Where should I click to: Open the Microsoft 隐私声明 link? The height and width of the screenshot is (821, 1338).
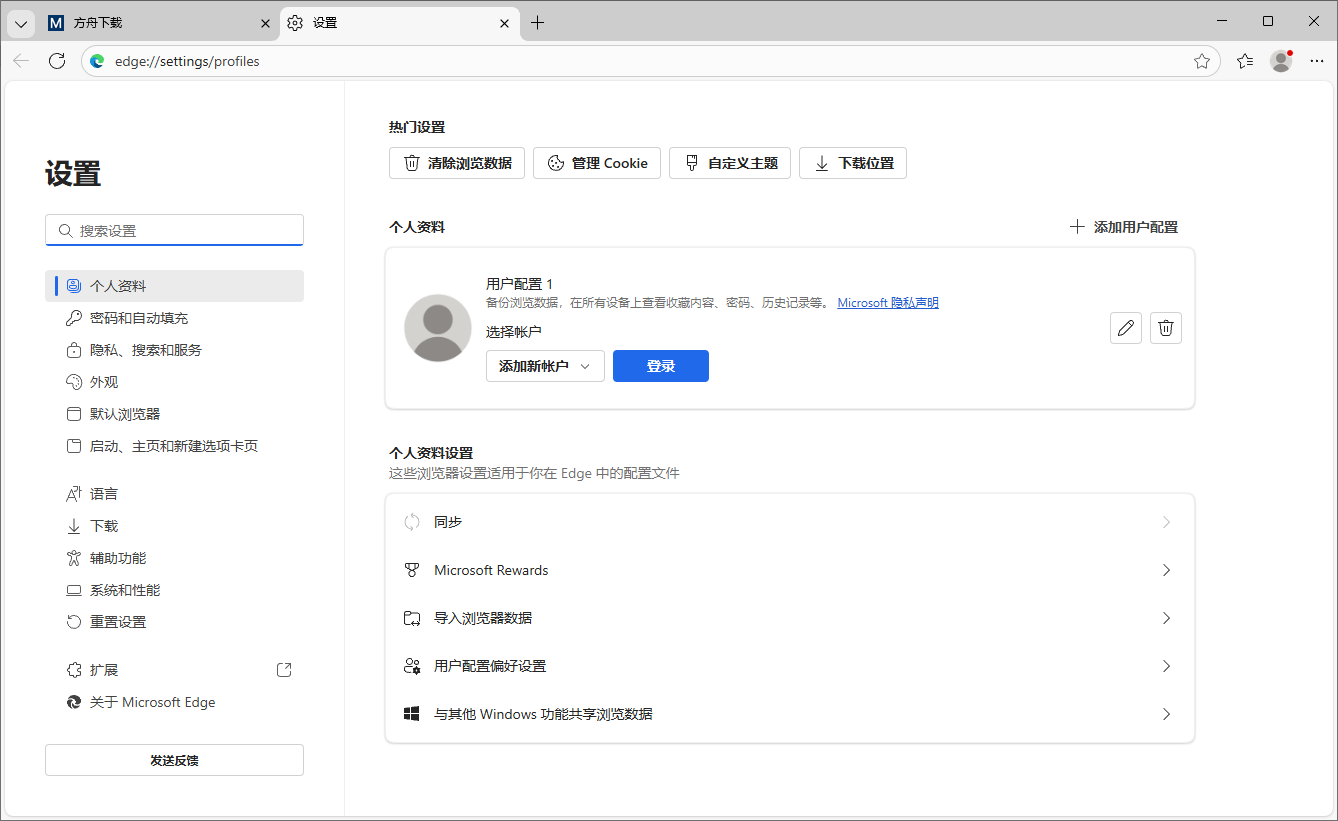(x=887, y=302)
